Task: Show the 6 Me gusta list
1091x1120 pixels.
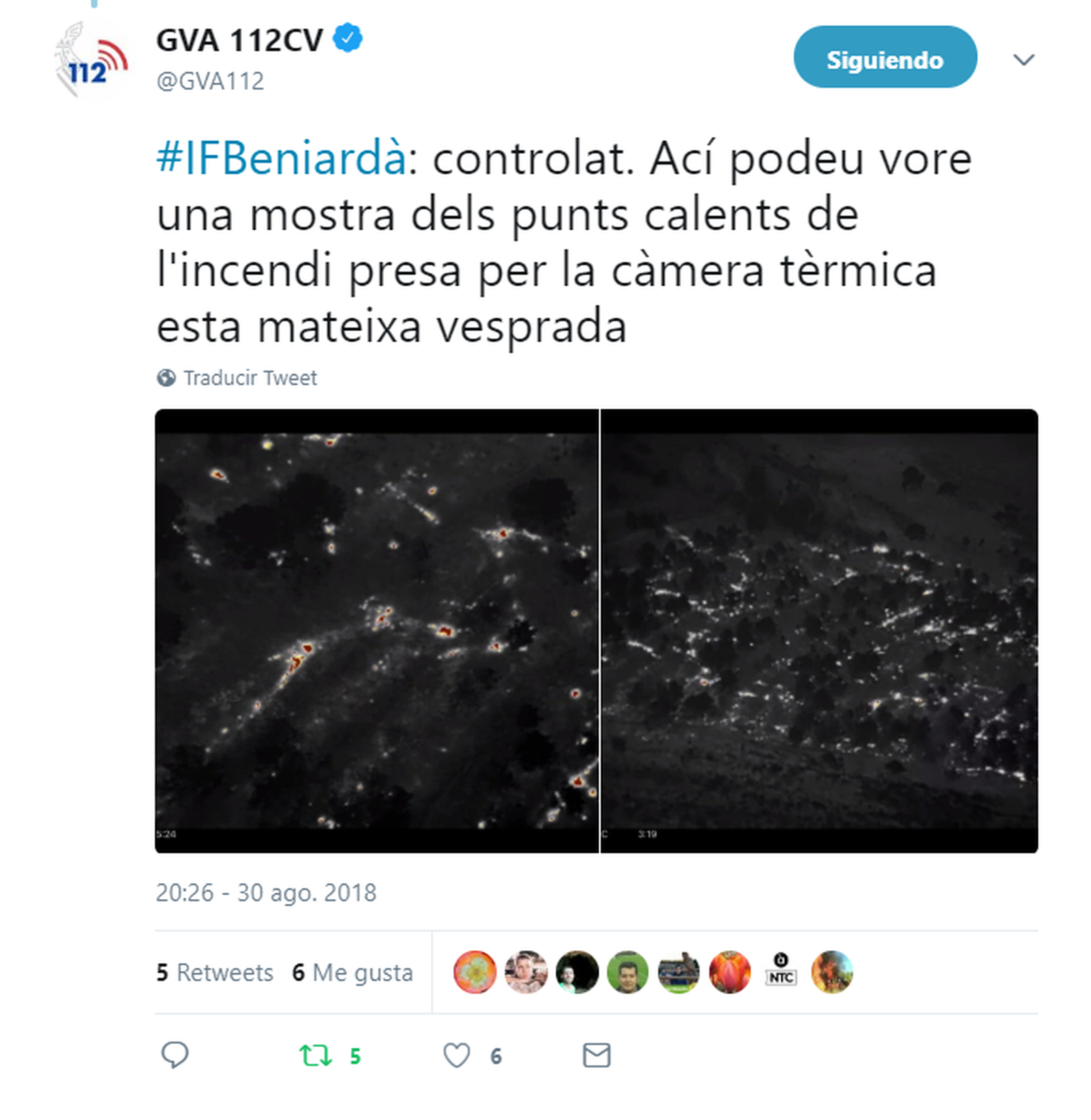Action: (353, 972)
